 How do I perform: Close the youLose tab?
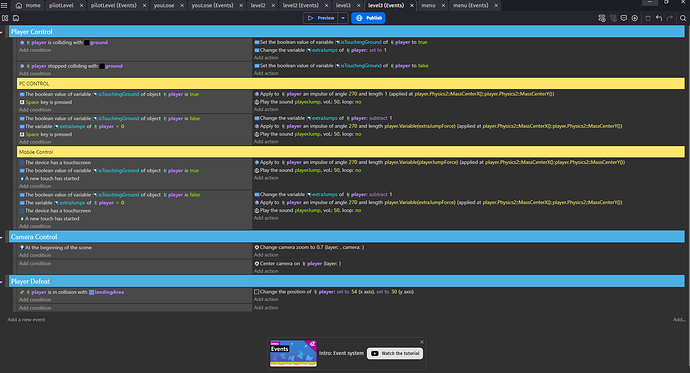click(x=183, y=5)
